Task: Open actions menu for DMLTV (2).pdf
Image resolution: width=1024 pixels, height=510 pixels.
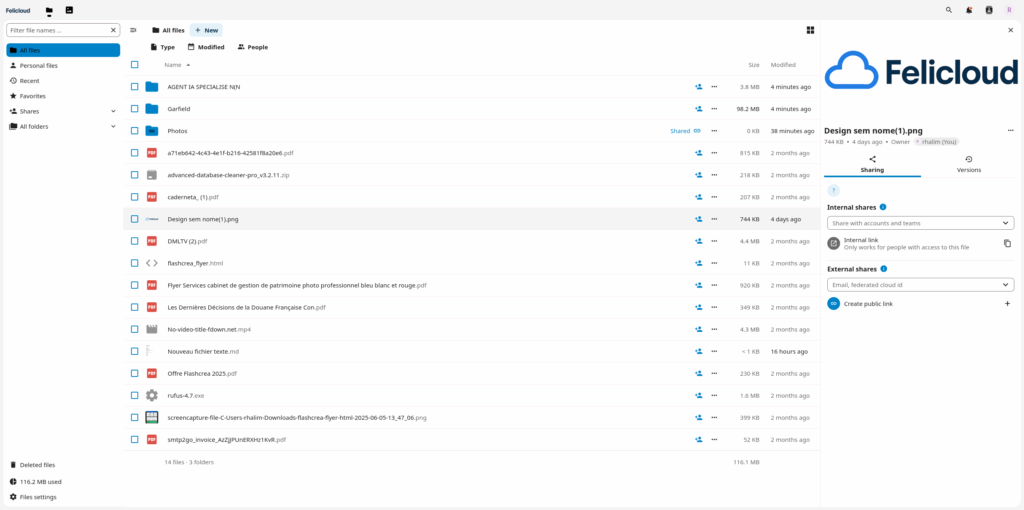Action: pyautogui.click(x=714, y=241)
